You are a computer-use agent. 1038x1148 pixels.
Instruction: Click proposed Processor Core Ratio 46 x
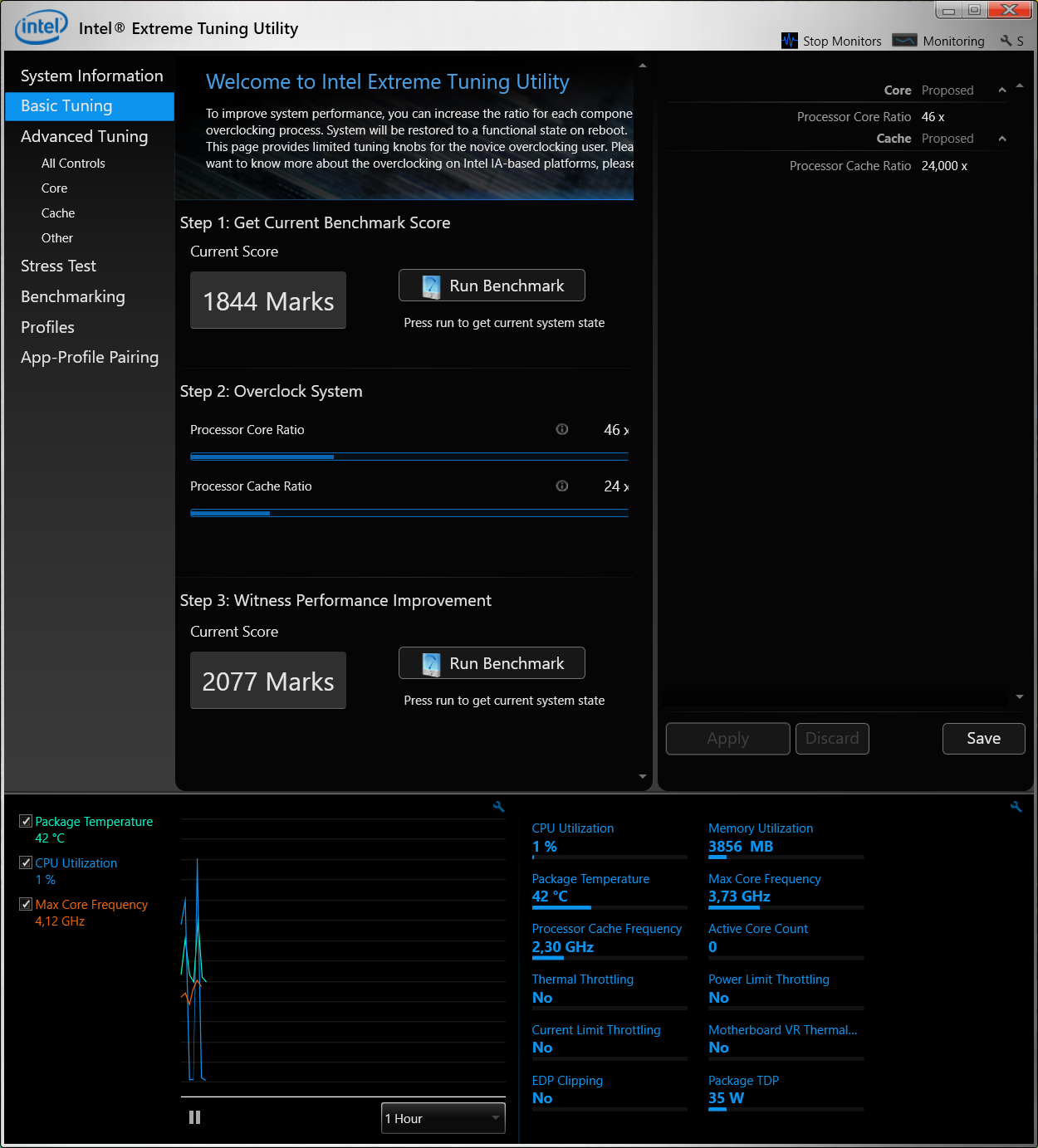(933, 117)
